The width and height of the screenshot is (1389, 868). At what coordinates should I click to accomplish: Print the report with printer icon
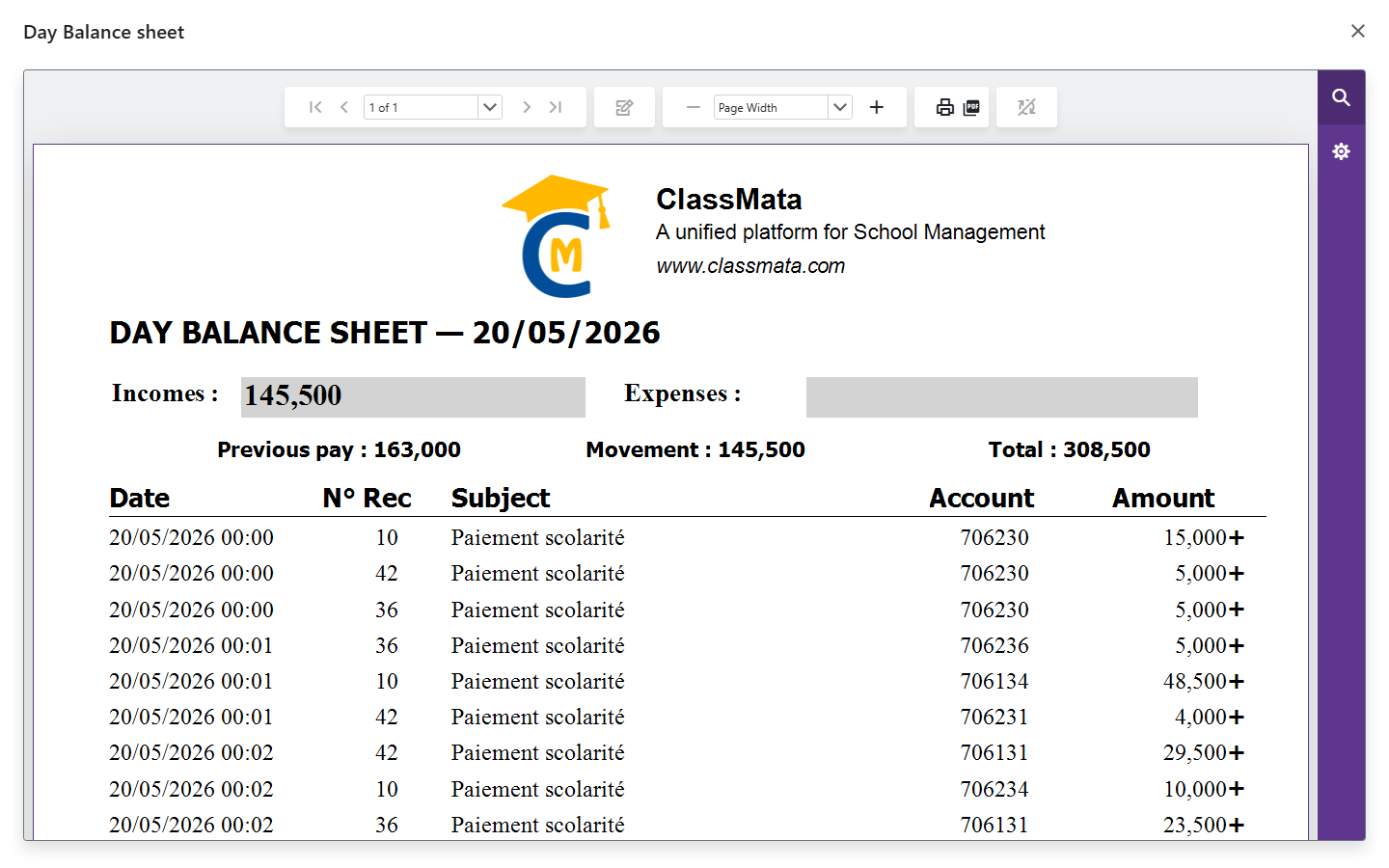945,107
